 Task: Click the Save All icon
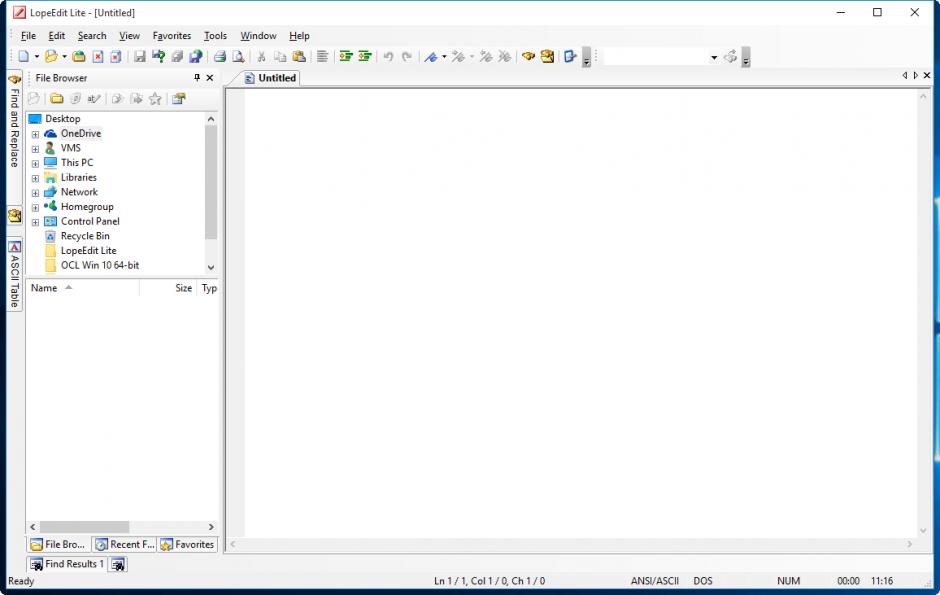tap(177, 56)
